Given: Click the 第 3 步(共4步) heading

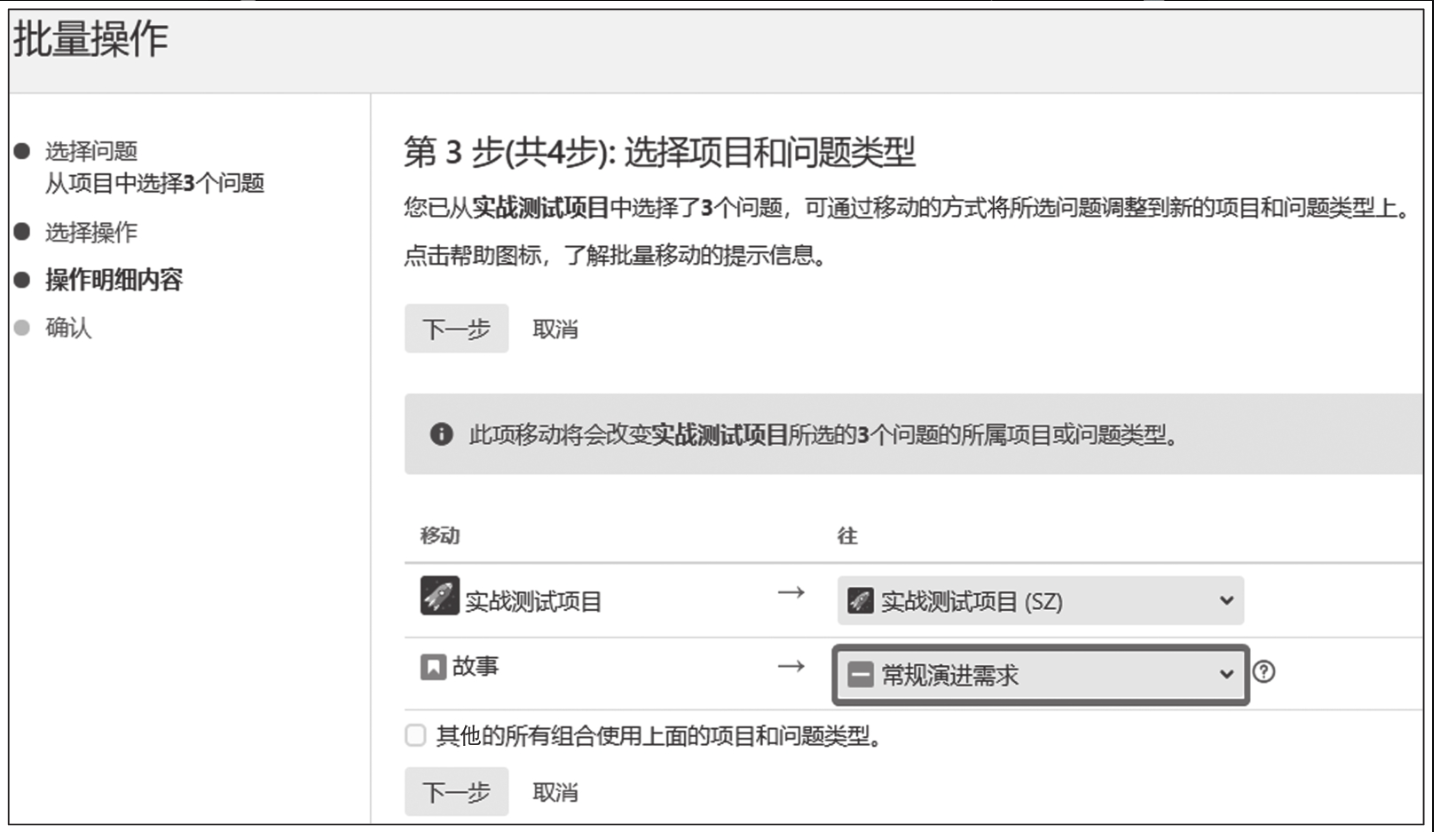Looking at the screenshot, I should (x=659, y=153).
